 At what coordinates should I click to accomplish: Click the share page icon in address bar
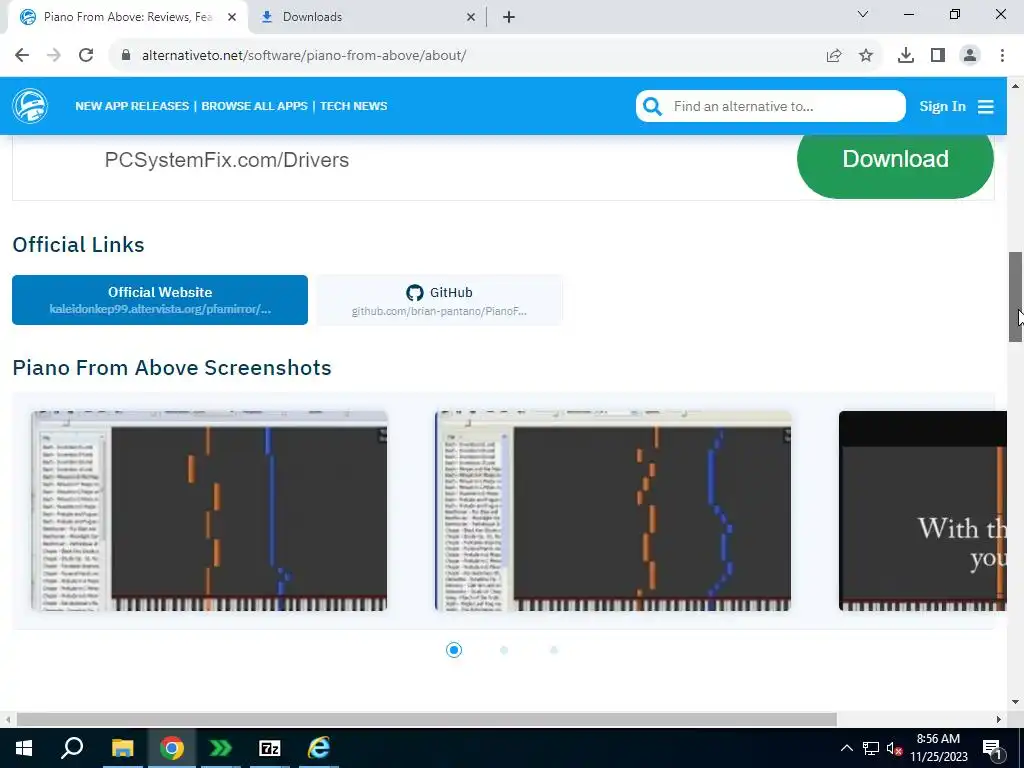(x=834, y=56)
